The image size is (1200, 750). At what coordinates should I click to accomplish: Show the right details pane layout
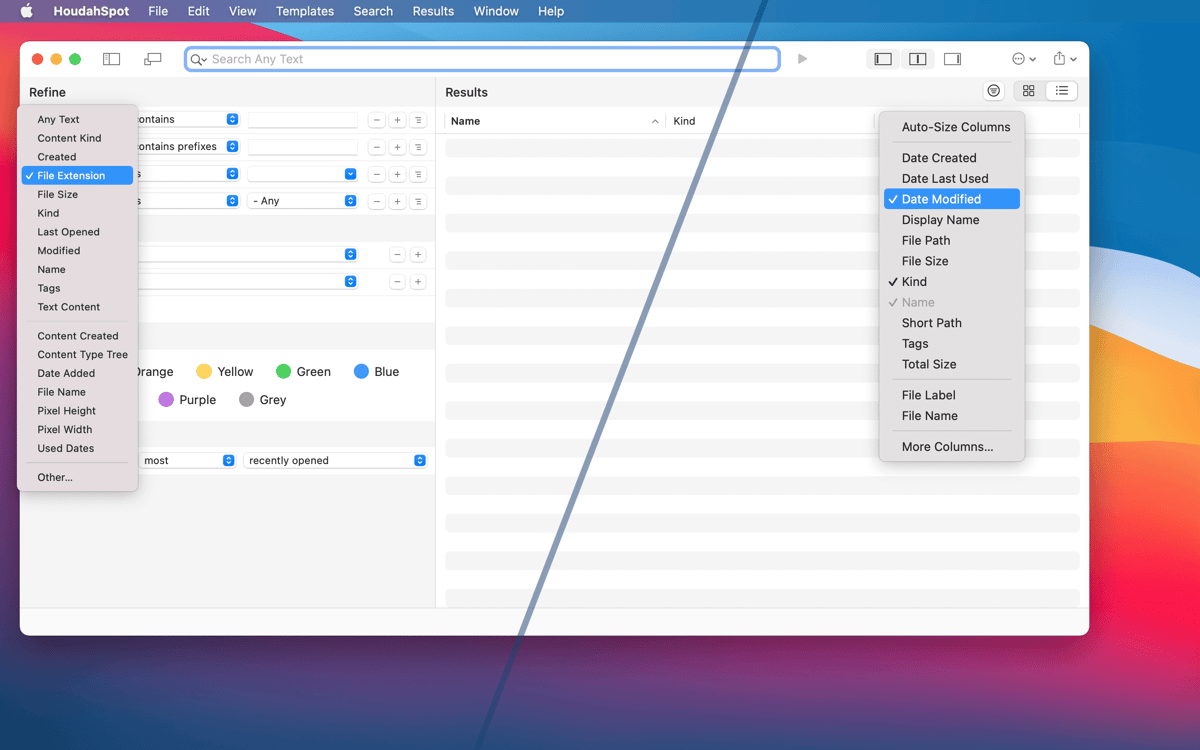pyautogui.click(x=952, y=59)
